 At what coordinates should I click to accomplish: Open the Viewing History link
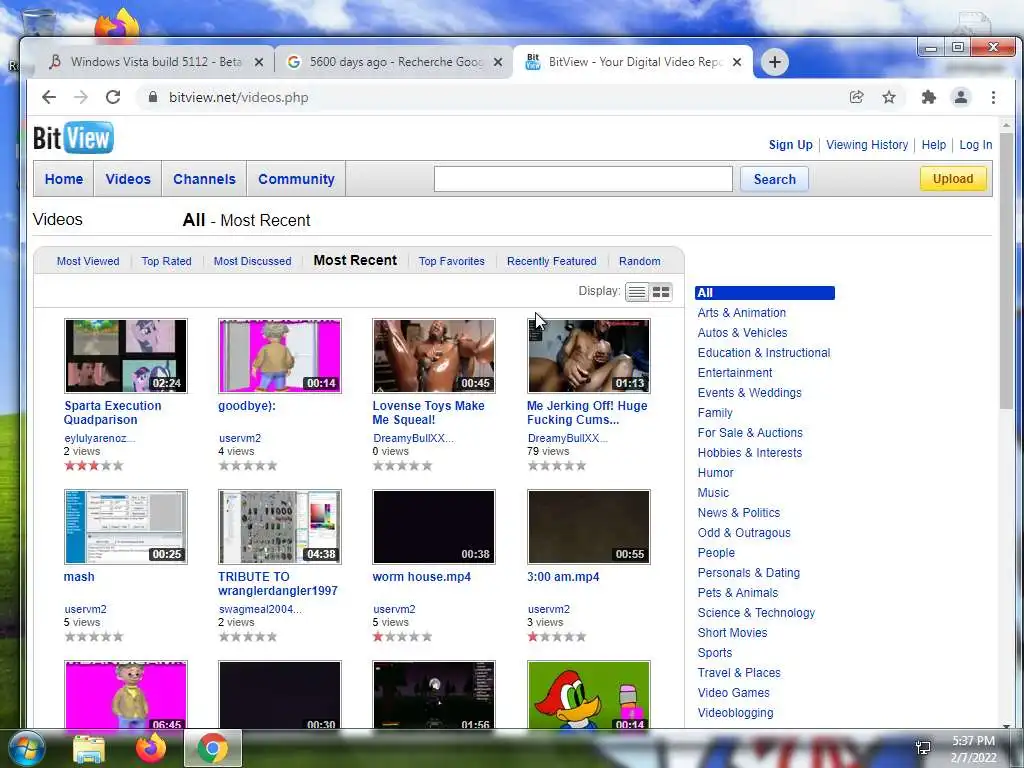867,145
